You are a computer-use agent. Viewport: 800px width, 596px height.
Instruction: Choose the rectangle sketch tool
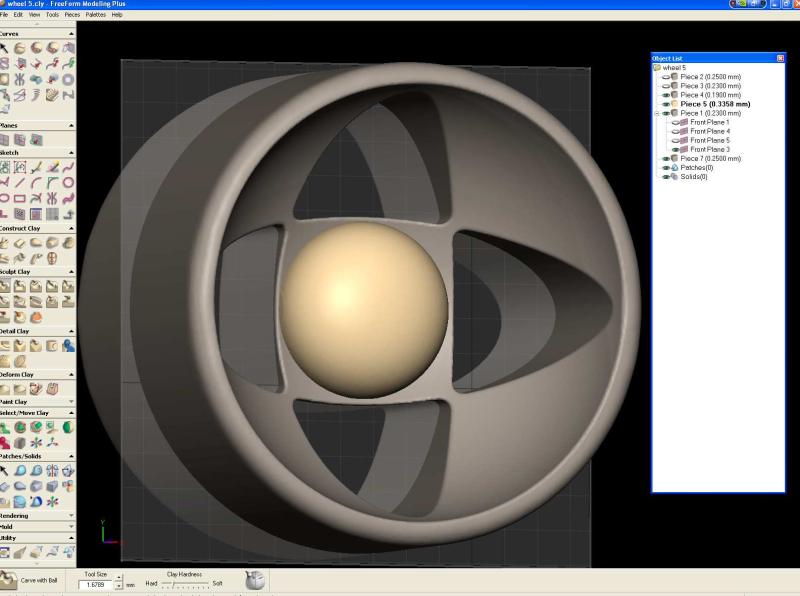click(x=22, y=198)
